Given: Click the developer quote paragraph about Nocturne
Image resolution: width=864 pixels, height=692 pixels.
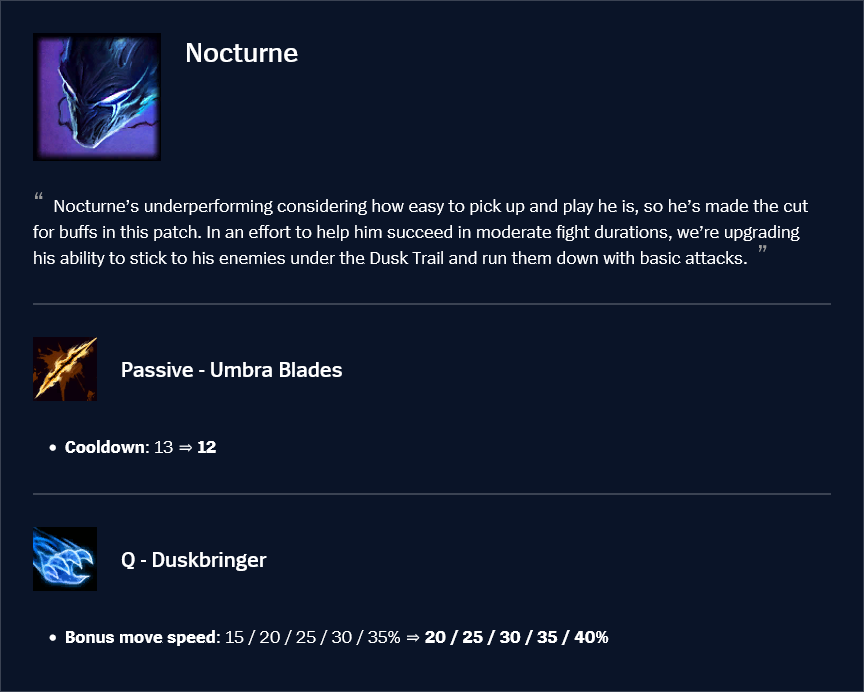Looking at the screenshot, I should pyautogui.click(x=430, y=233).
